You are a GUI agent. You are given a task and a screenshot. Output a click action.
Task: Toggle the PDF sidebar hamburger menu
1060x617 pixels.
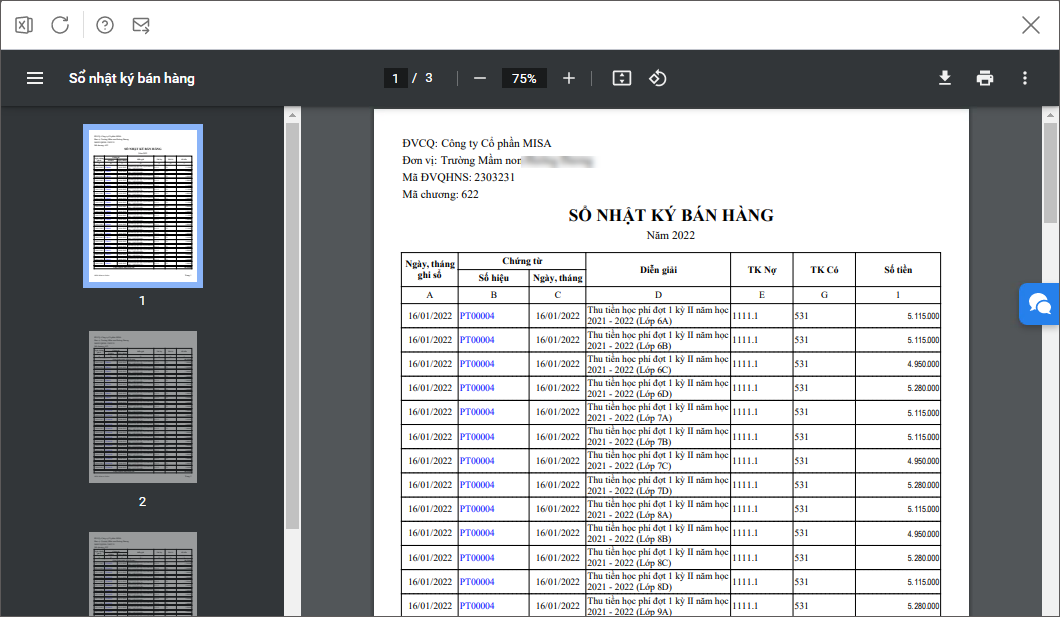pos(35,78)
